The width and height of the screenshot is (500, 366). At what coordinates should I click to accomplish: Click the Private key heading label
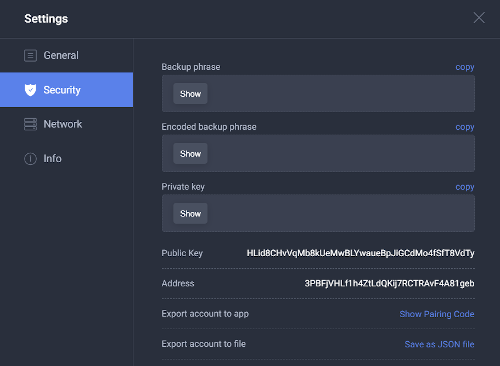coord(183,187)
